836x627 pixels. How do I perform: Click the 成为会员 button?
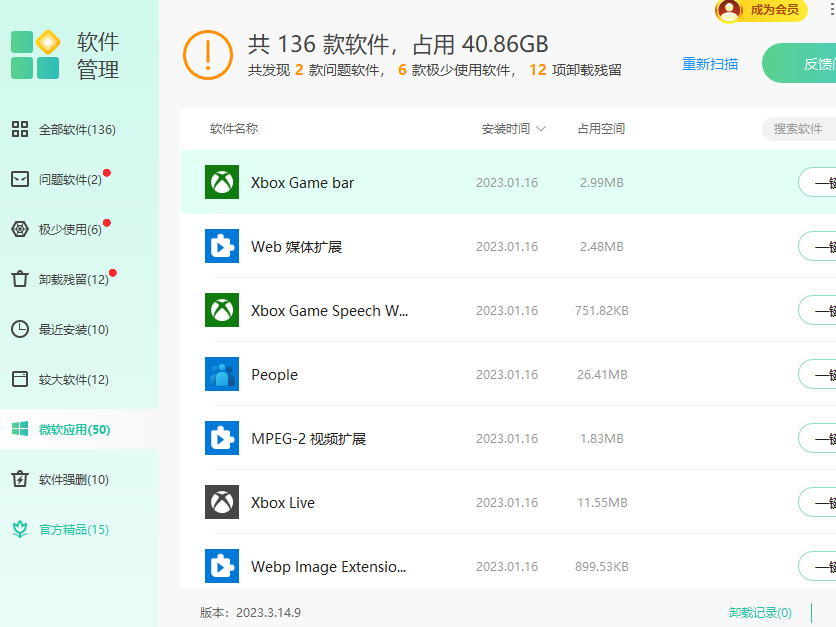pyautogui.click(x=762, y=10)
